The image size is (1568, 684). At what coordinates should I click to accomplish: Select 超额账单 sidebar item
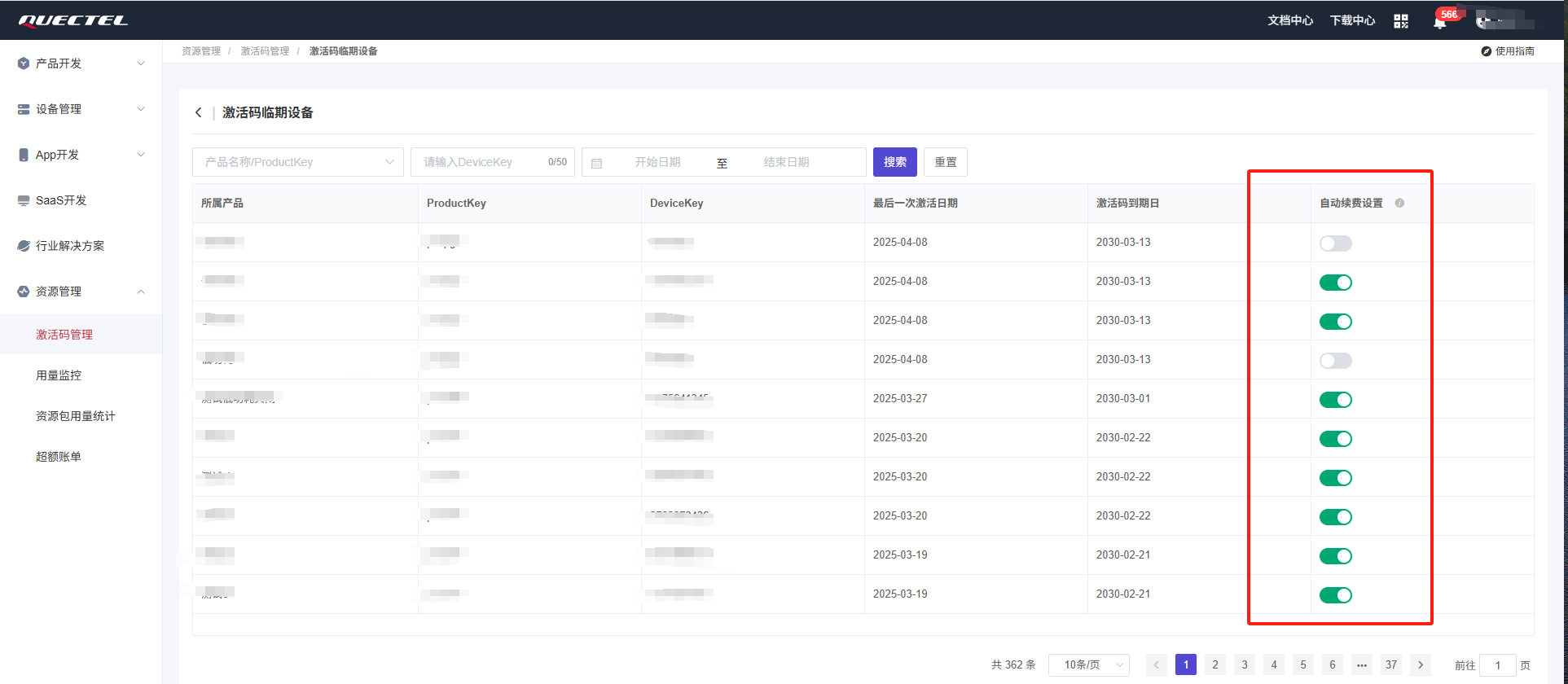click(59, 457)
